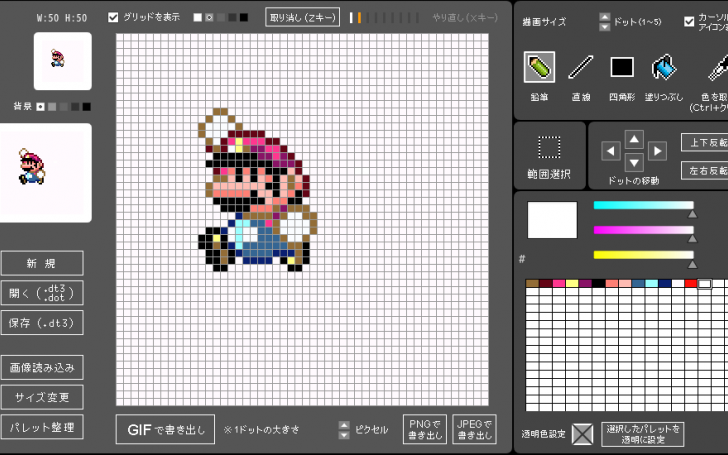Click the large current color preview swatch

552,220
